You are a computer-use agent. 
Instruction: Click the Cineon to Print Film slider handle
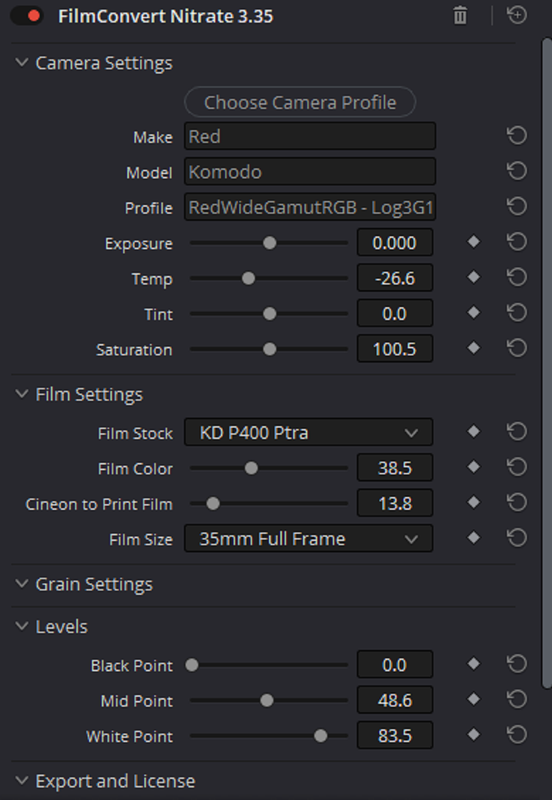coord(213,504)
